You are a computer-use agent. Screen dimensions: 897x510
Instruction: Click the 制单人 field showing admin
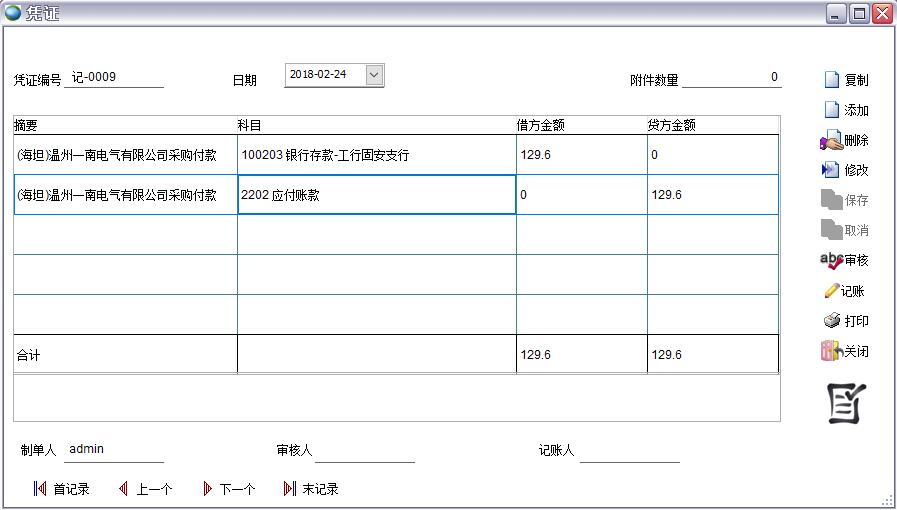pyautogui.click(x=114, y=450)
